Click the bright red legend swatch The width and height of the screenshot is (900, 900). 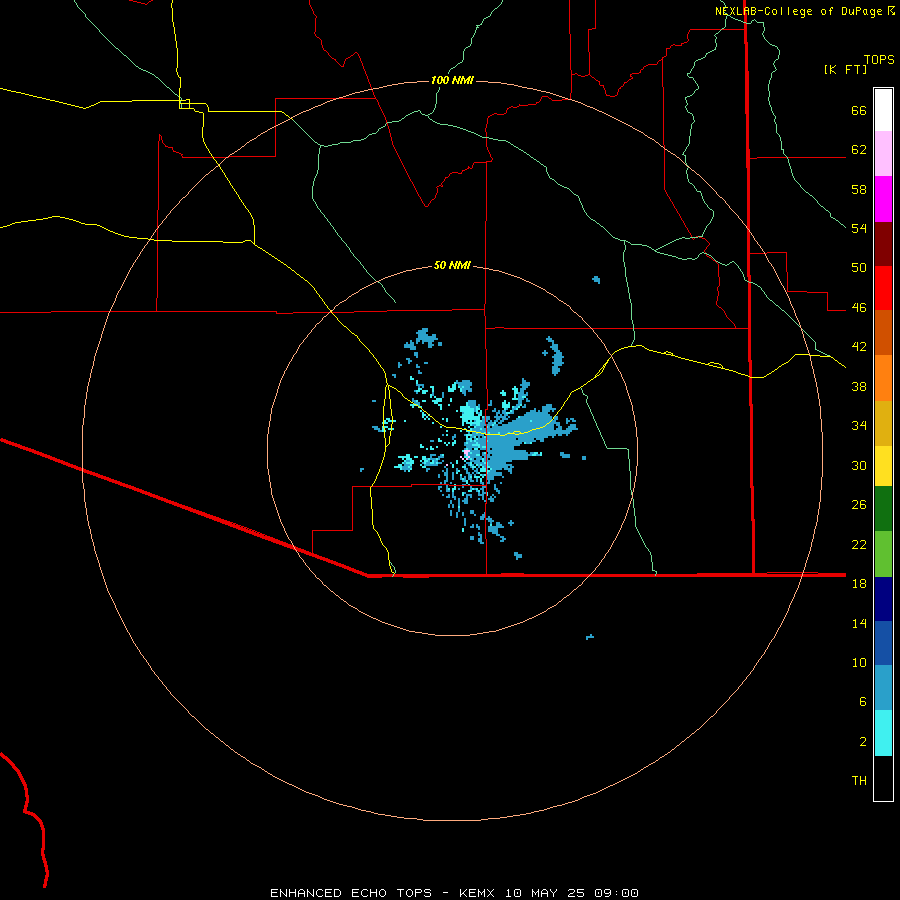click(883, 288)
